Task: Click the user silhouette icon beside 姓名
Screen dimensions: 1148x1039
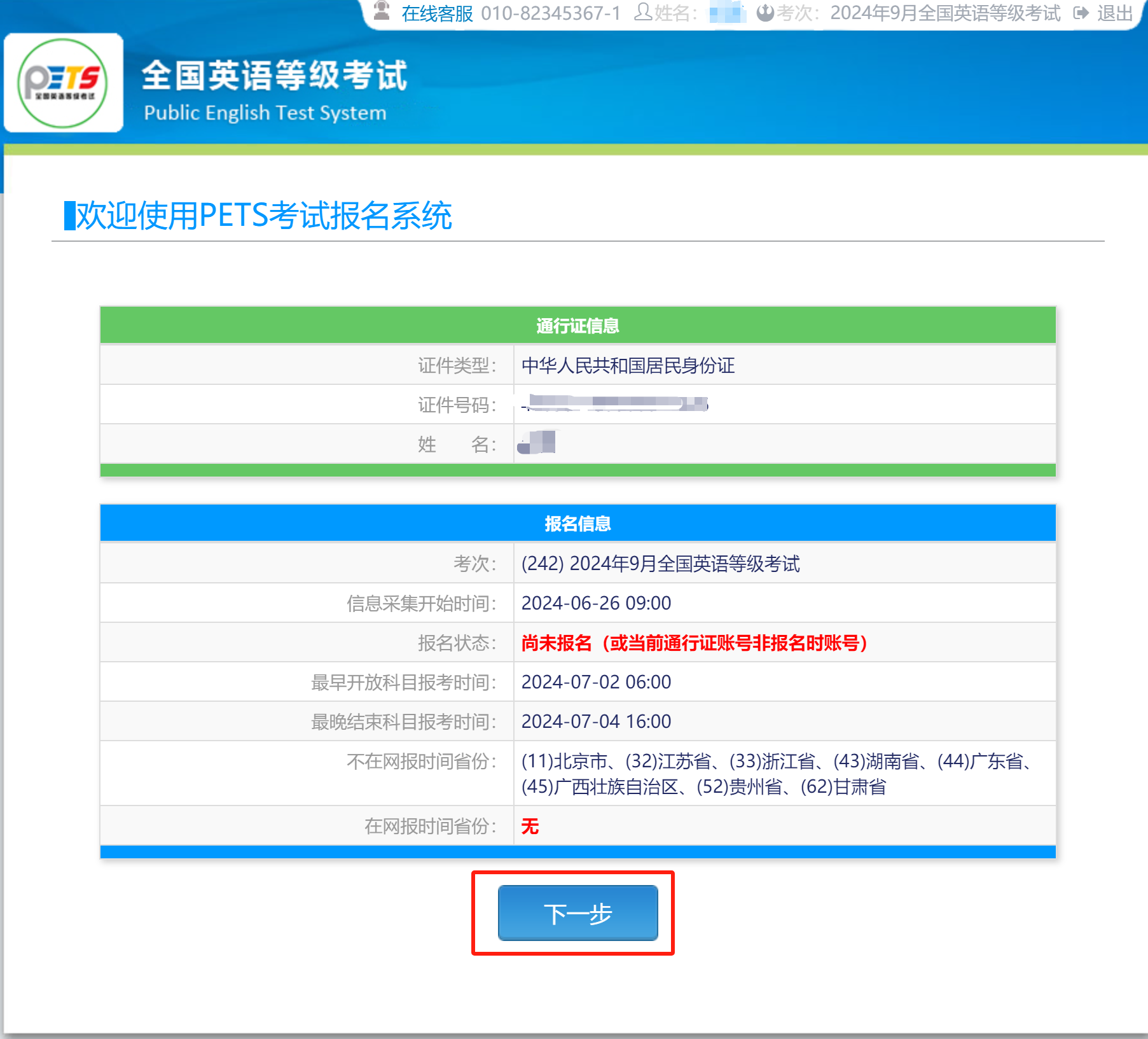Action: (x=643, y=12)
